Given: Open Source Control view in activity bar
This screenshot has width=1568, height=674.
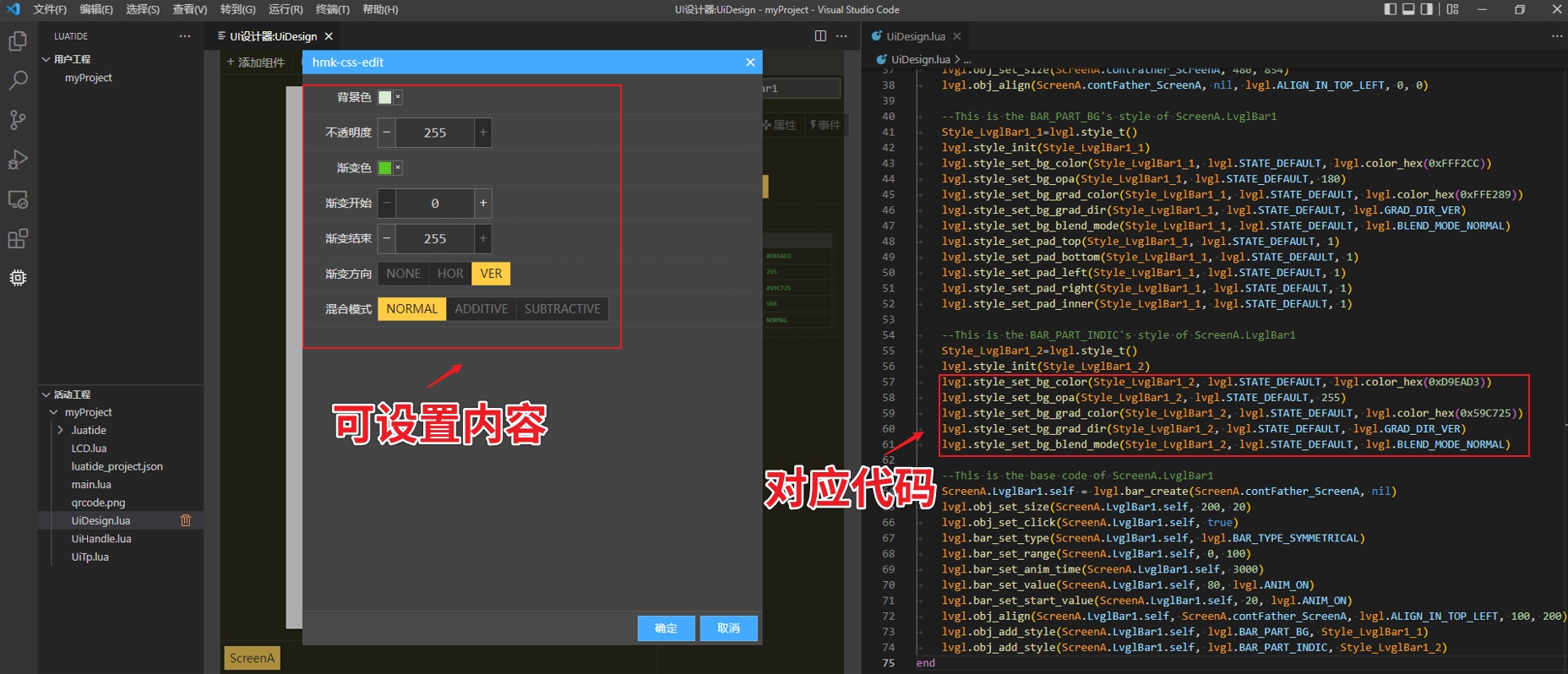Looking at the screenshot, I should coord(18,120).
